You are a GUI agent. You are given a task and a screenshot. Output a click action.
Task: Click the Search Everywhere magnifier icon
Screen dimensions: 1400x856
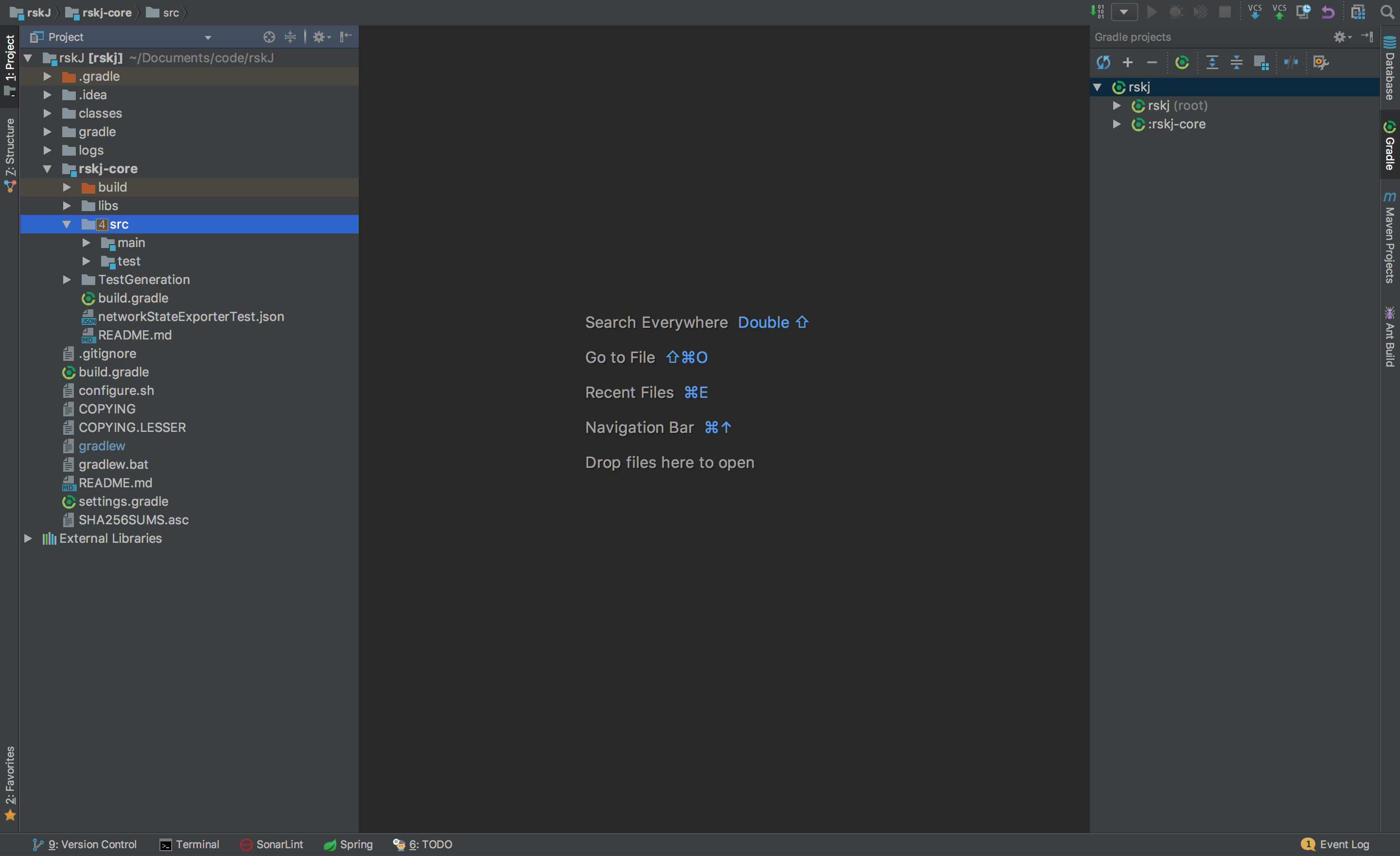point(1387,12)
